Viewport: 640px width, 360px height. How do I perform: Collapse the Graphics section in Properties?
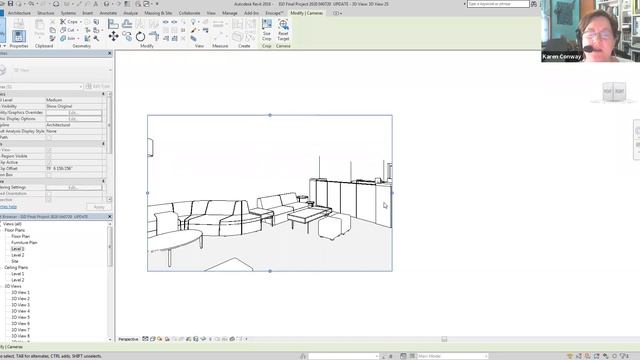[103, 94]
